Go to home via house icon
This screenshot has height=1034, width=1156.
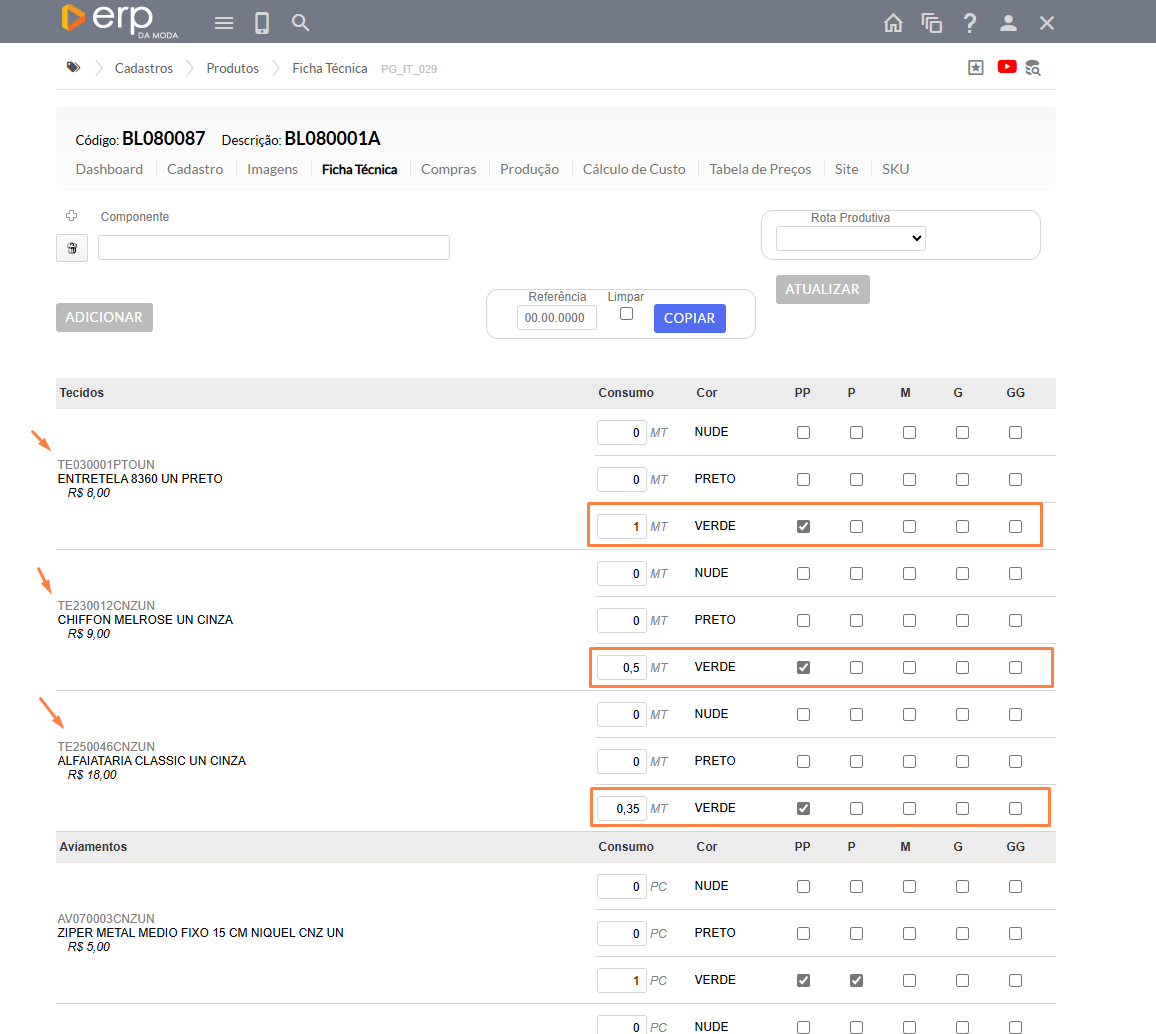[x=893, y=23]
